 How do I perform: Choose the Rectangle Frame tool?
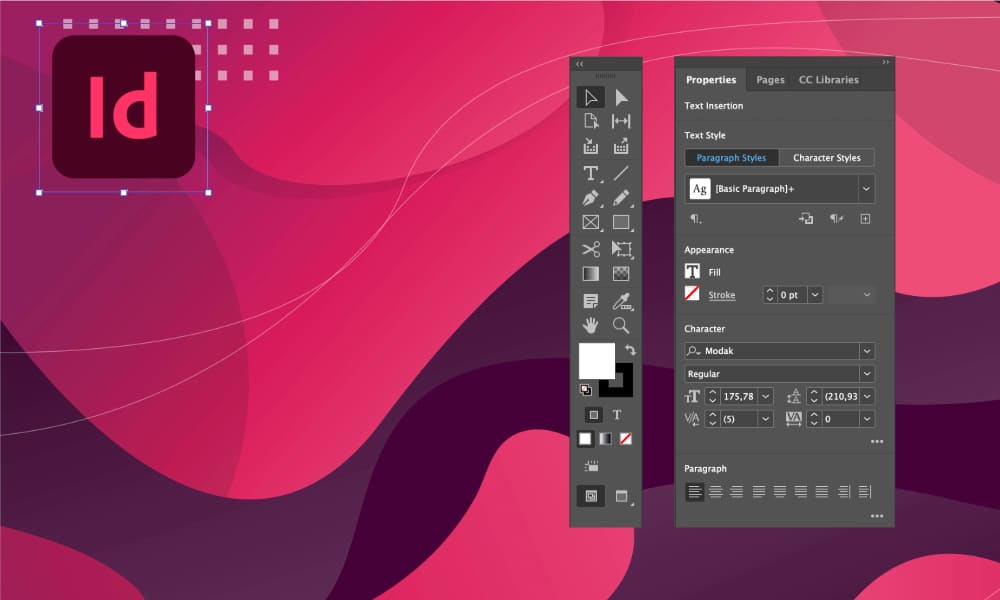[x=591, y=222]
